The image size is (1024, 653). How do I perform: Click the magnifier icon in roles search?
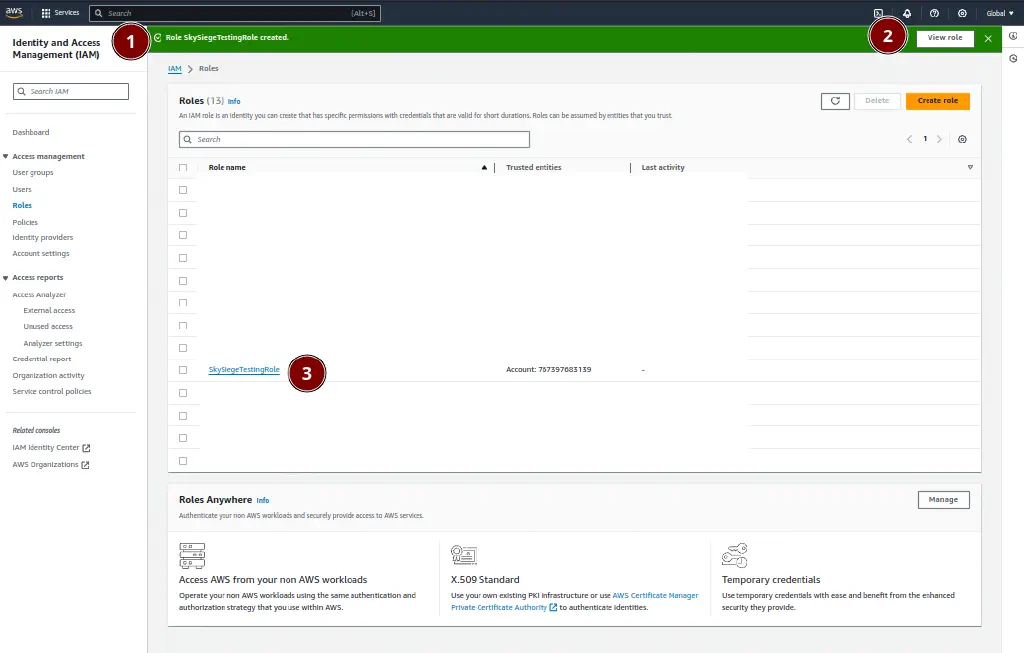(x=187, y=139)
